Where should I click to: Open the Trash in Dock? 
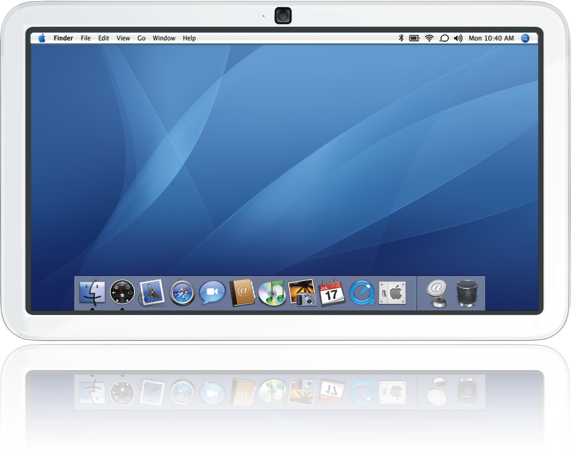pos(467,293)
